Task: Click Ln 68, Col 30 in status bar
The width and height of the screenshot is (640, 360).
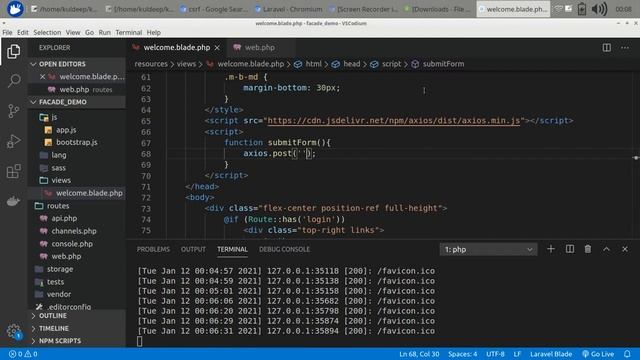Action: 419,354
